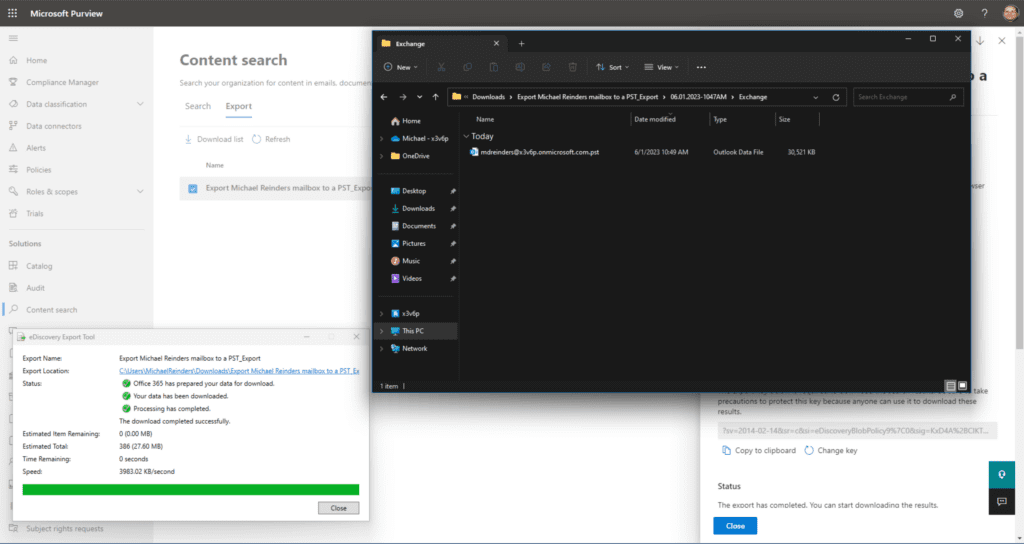Click Close in eDiscovery Export Tool
Viewport: 1024px width, 544px height.
point(338,508)
